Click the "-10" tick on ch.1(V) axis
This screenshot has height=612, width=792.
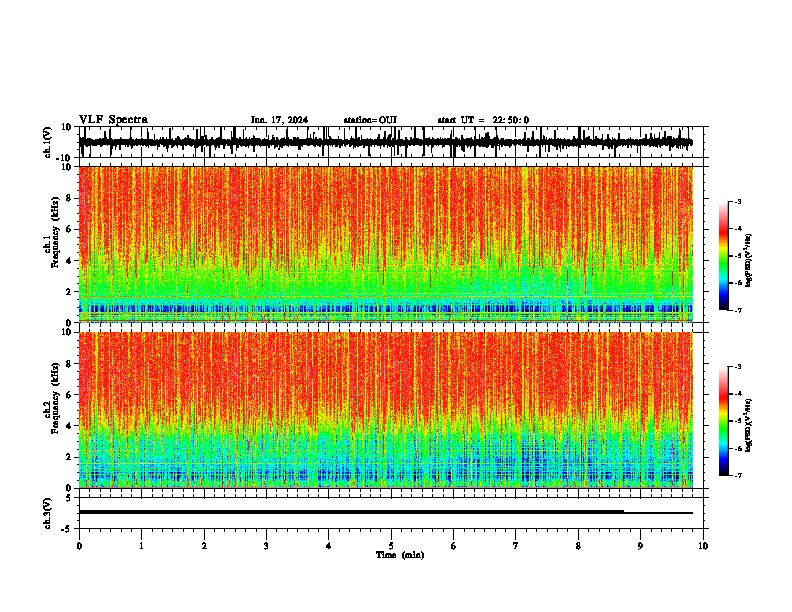click(65, 158)
